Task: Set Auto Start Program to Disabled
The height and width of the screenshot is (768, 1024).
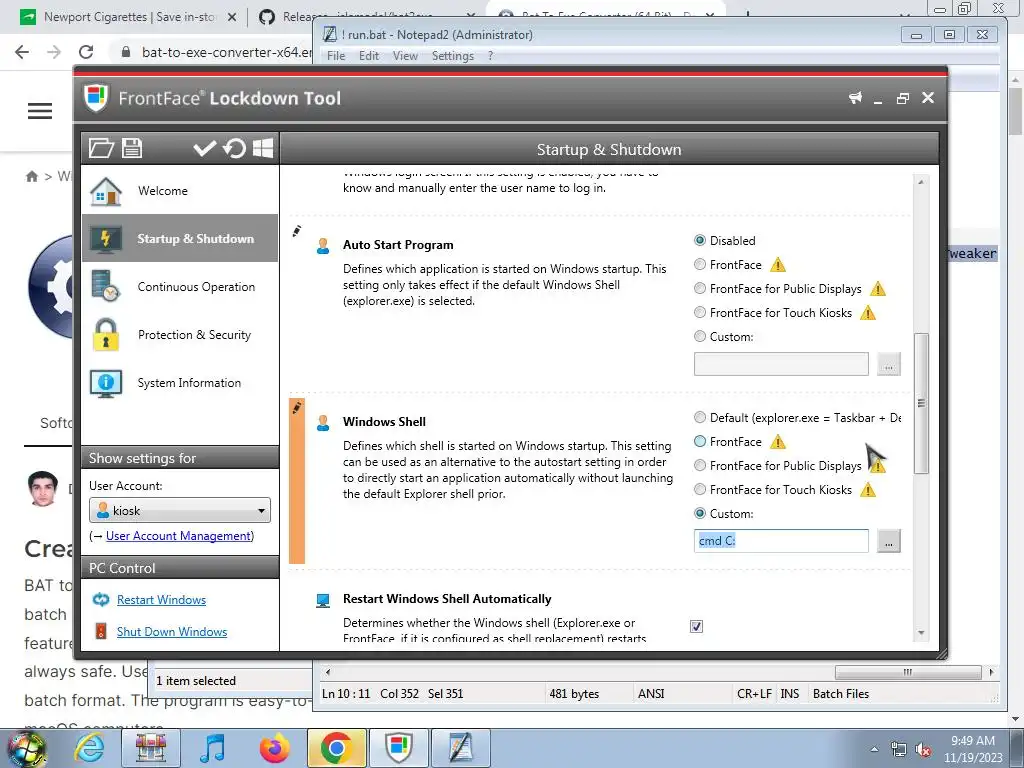Action: point(699,240)
